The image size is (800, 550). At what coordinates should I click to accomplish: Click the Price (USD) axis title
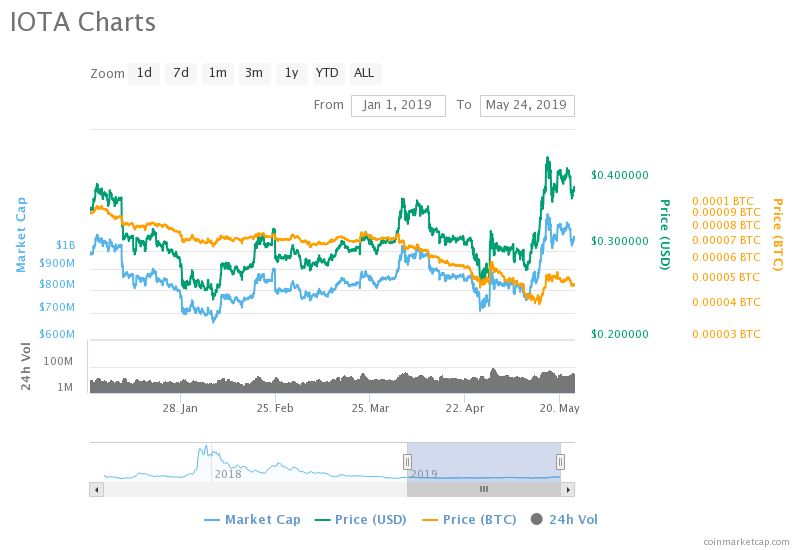click(665, 235)
